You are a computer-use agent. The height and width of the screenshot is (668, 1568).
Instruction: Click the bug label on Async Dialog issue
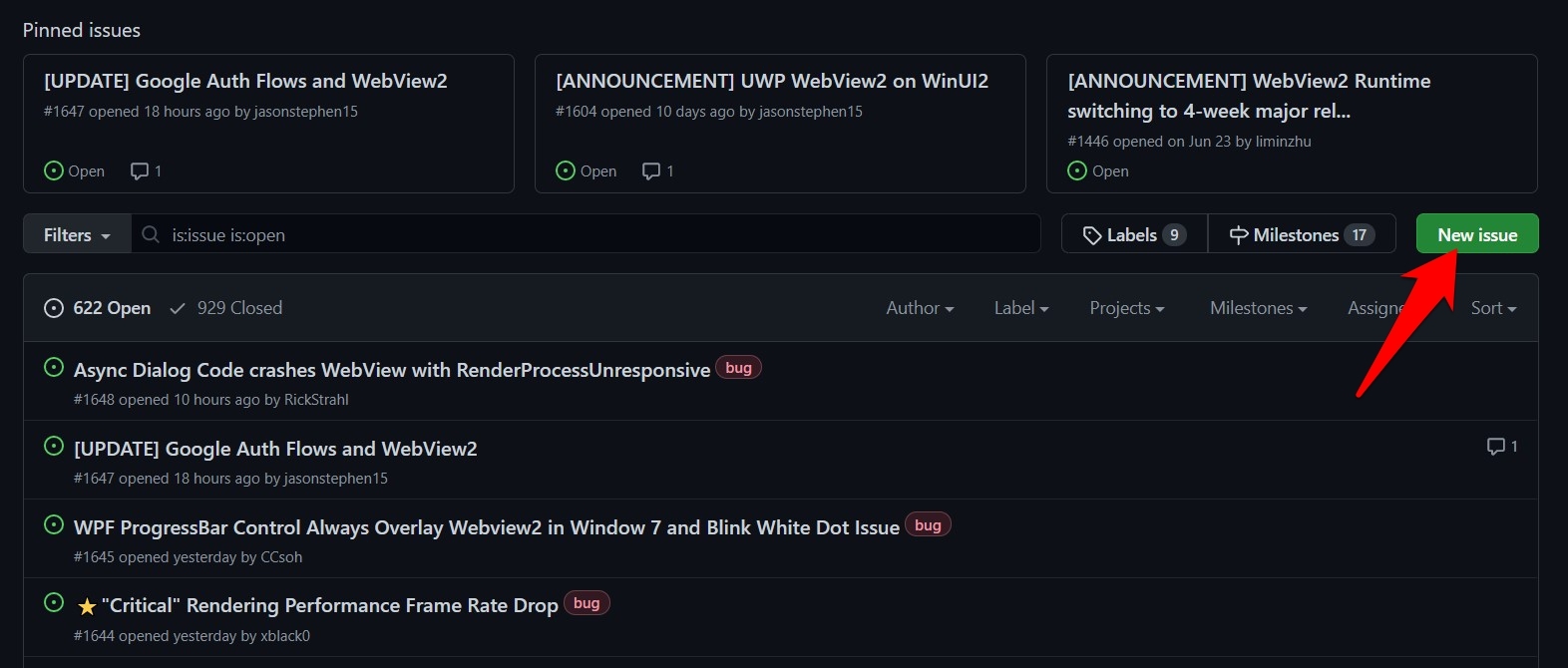click(738, 368)
